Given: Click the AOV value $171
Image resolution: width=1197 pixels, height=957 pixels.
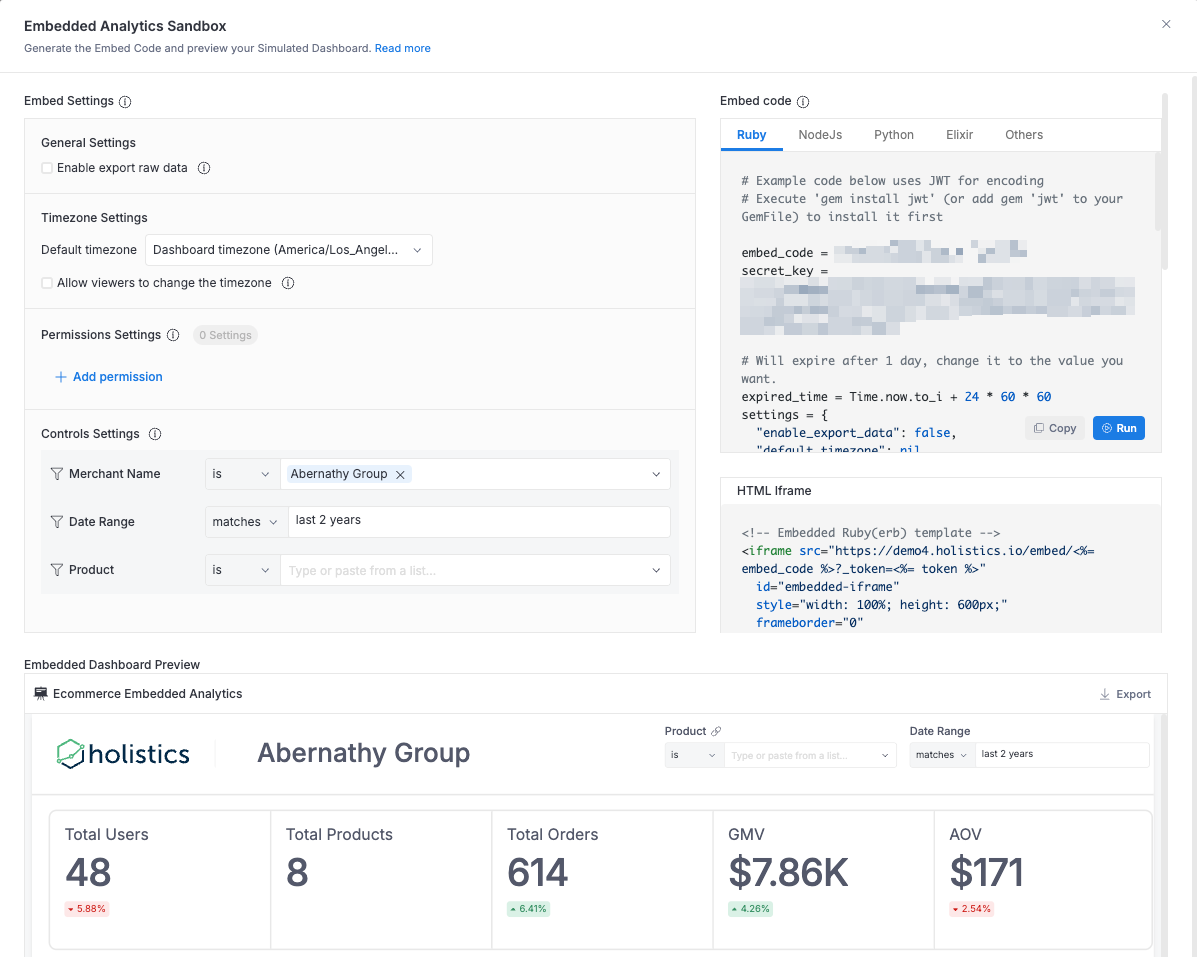Looking at the screenshot, I should click(x=986, y=872).
